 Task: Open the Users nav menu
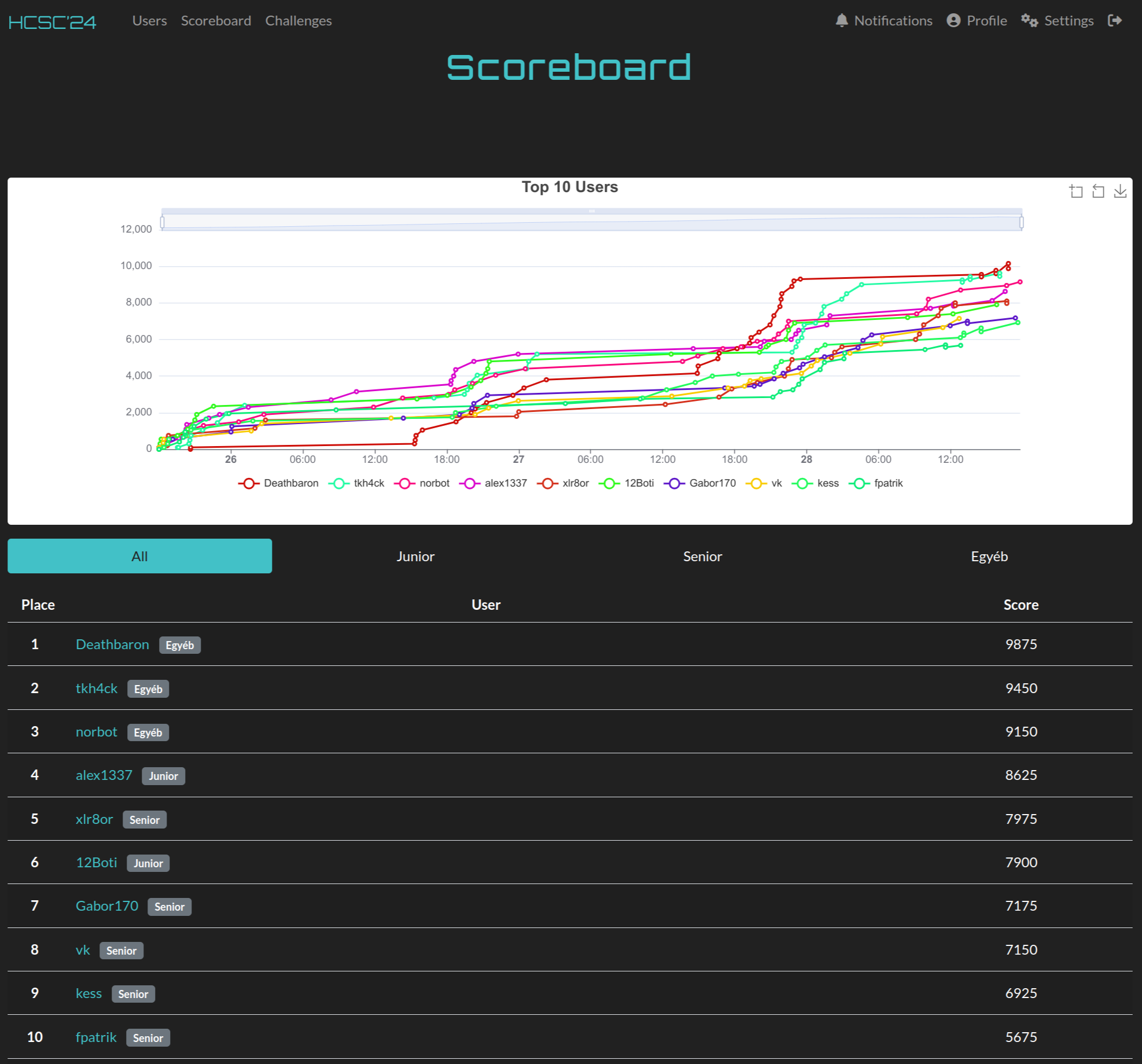pos(149,21)
